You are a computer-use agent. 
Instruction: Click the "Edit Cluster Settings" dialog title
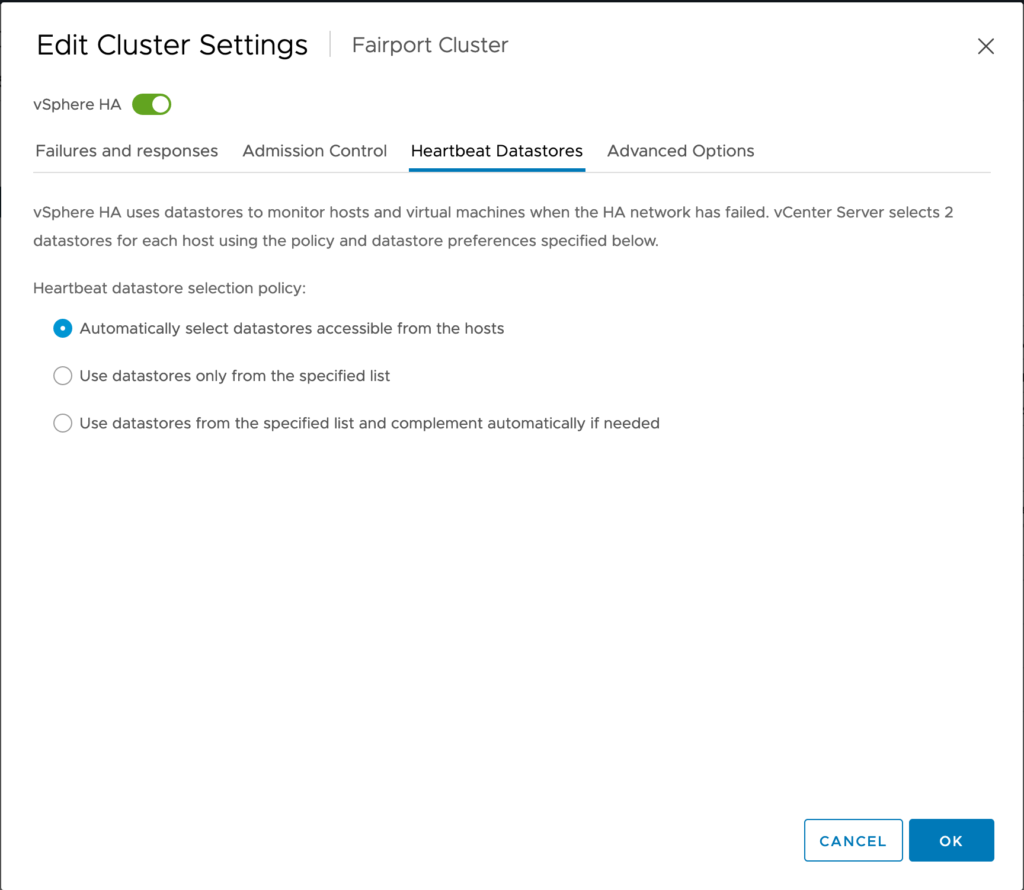(172, 45)
